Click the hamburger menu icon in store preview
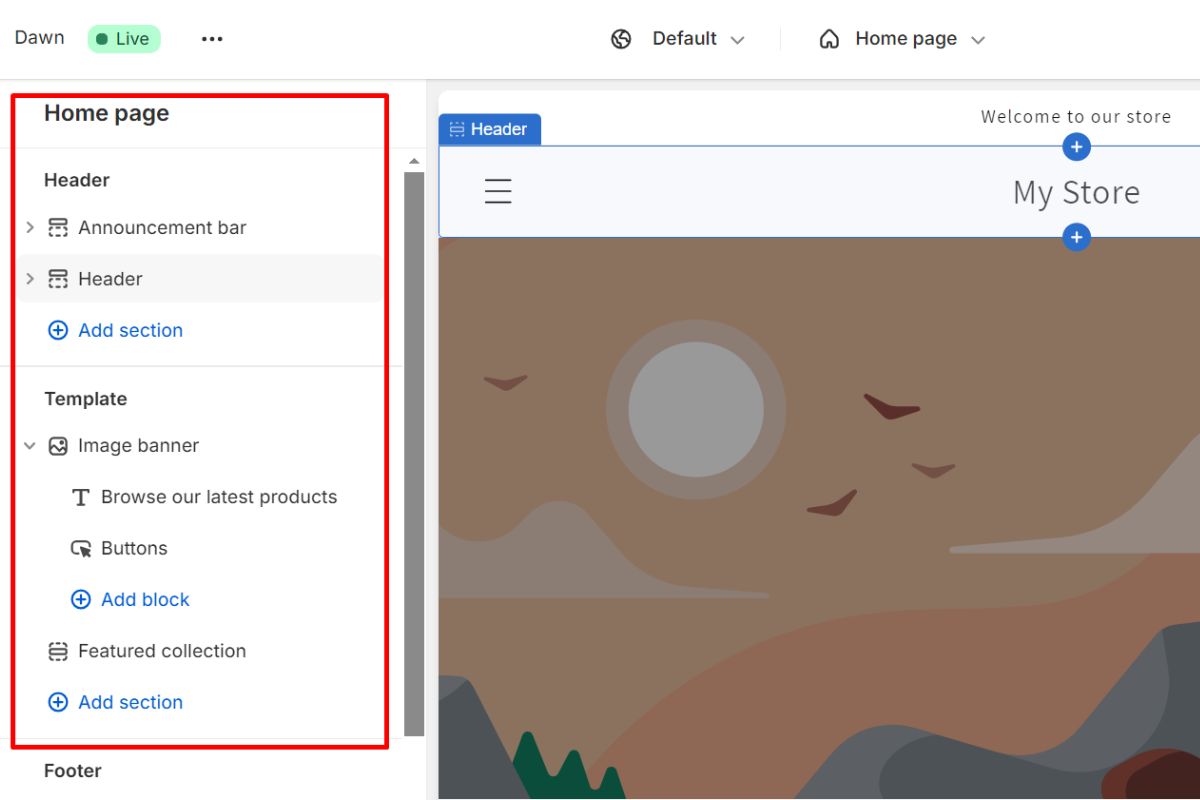This screenshot has width=1200, height=800. point(498,191)
